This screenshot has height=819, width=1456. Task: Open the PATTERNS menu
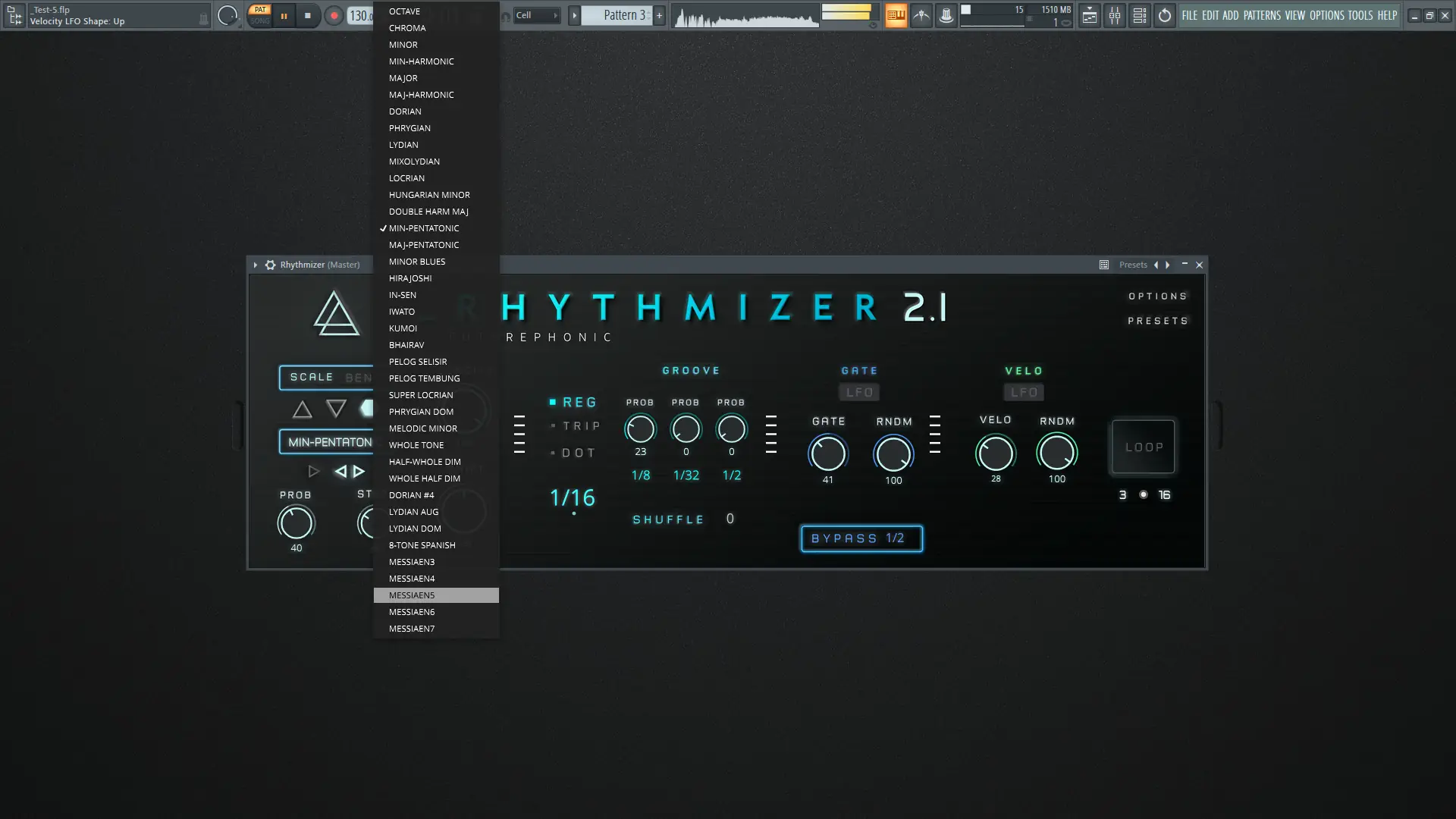pos(1262,15)
